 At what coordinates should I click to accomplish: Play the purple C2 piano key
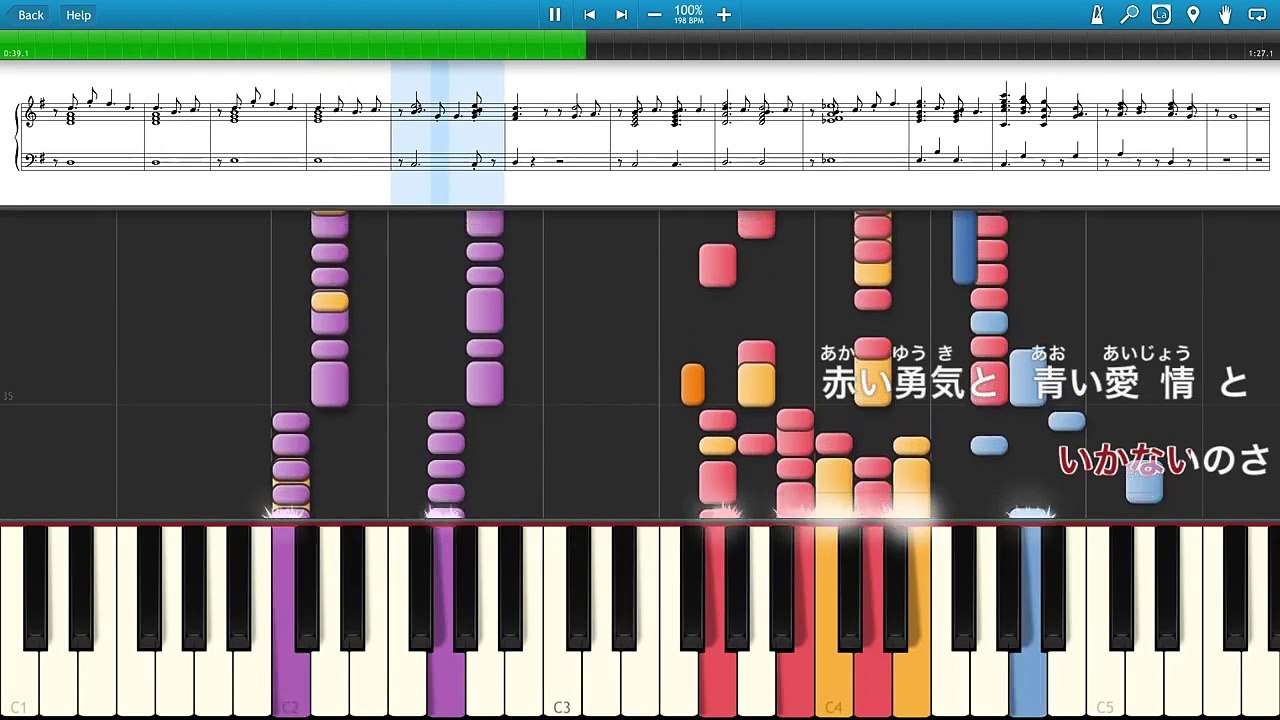pos(291,620)
